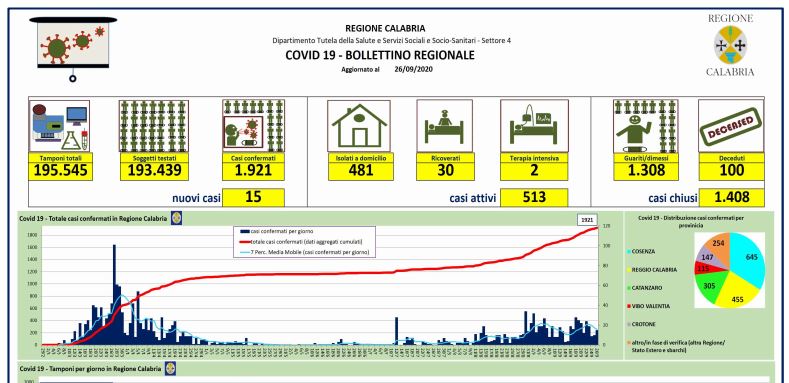Click the nuovi casi value 15

click(x=253, y=197)
